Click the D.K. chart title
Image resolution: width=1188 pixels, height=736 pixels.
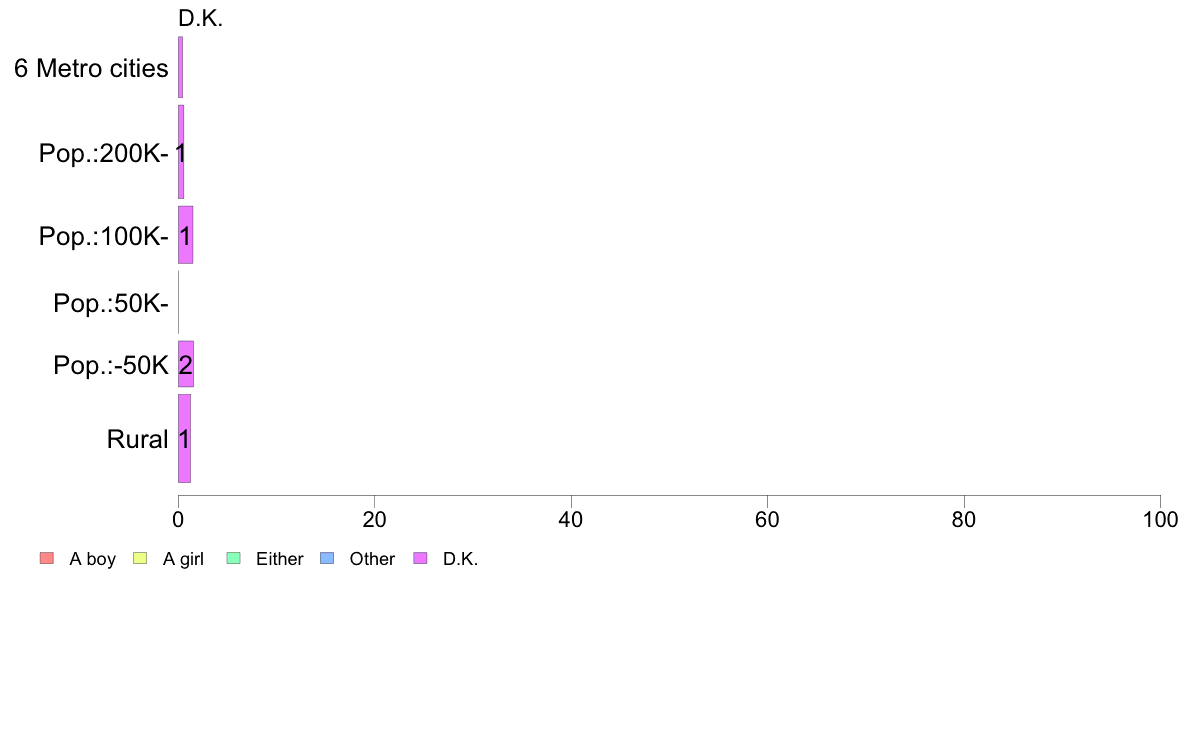click(x=200, y=18)
